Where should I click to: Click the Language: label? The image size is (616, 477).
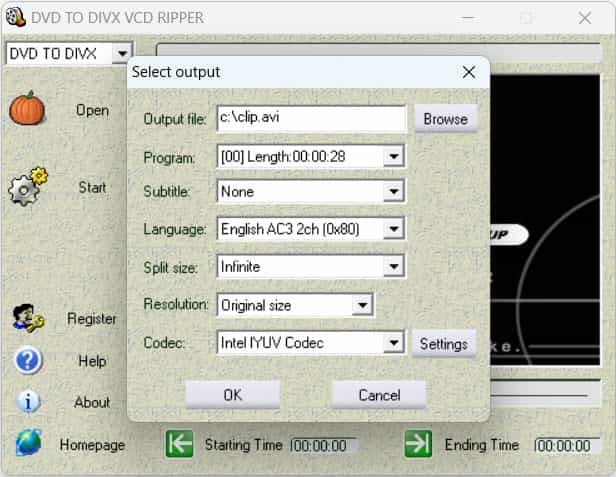tap(175, 229)
